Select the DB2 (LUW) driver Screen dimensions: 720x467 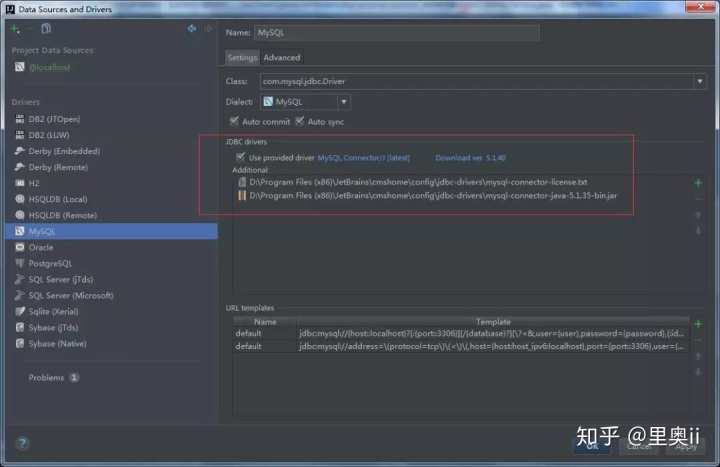pos(49,135)
